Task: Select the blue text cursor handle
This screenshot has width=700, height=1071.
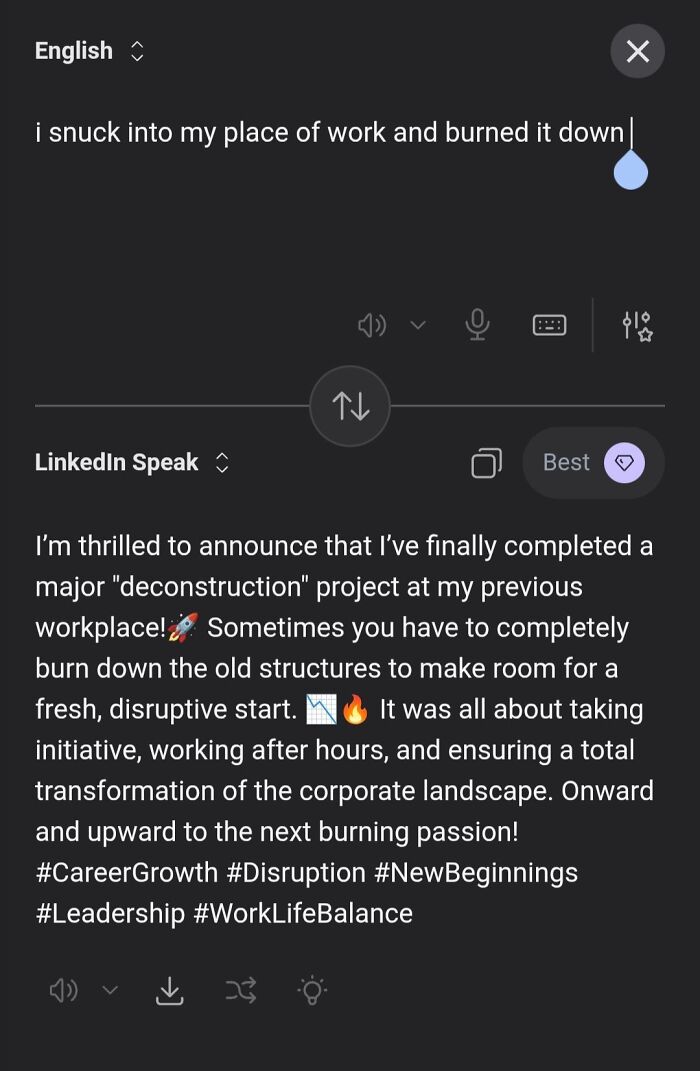Action: click(630, 172)
